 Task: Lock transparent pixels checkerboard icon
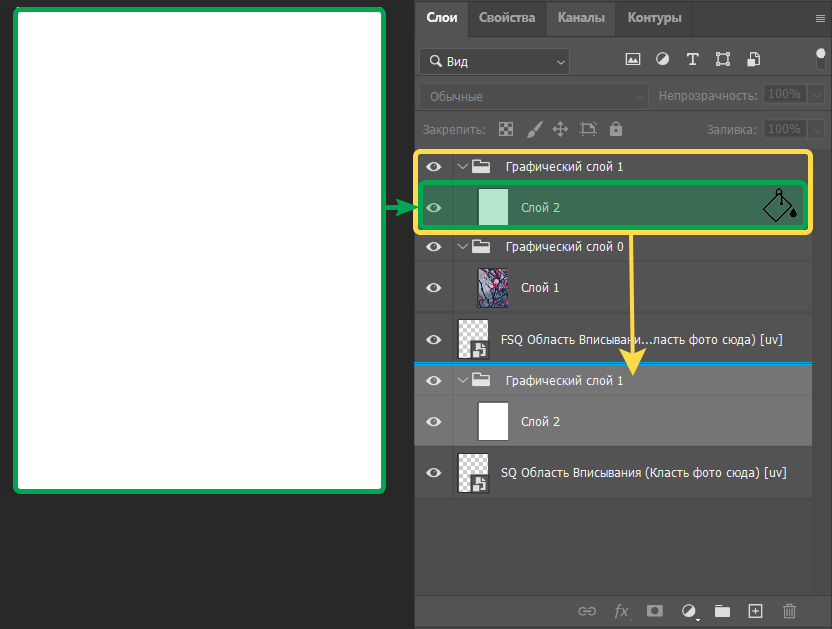[506, 129]
